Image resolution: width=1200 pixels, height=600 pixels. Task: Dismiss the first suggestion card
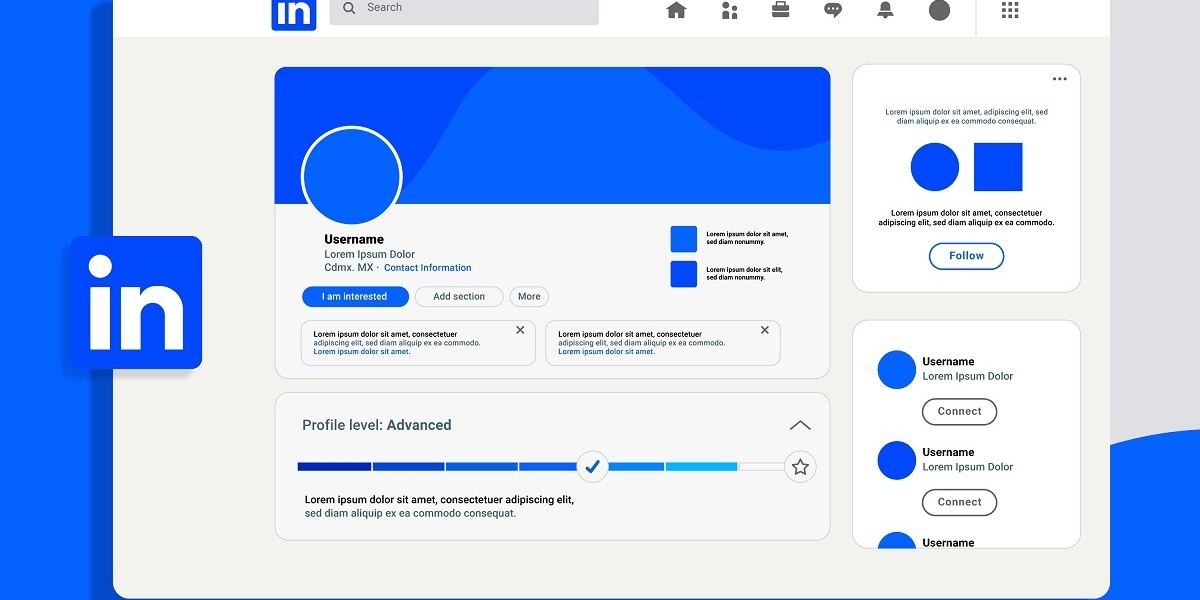520,330
